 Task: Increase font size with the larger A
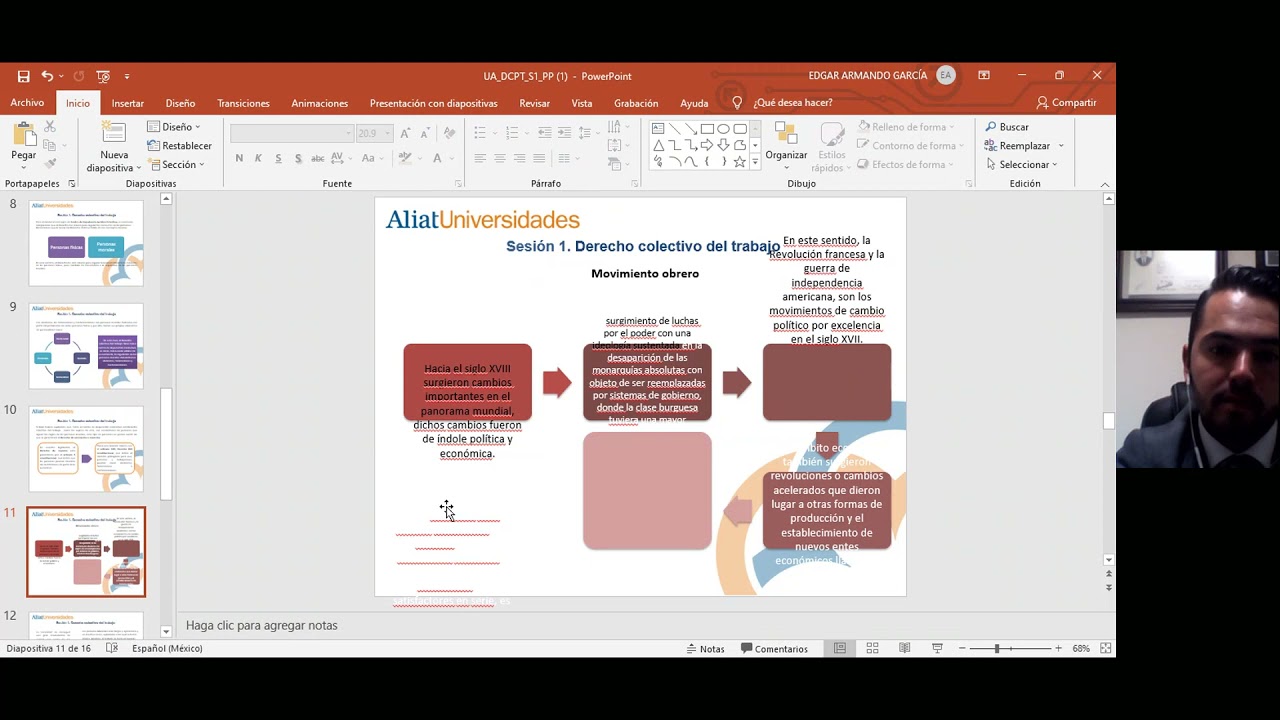tap(405, 133)
